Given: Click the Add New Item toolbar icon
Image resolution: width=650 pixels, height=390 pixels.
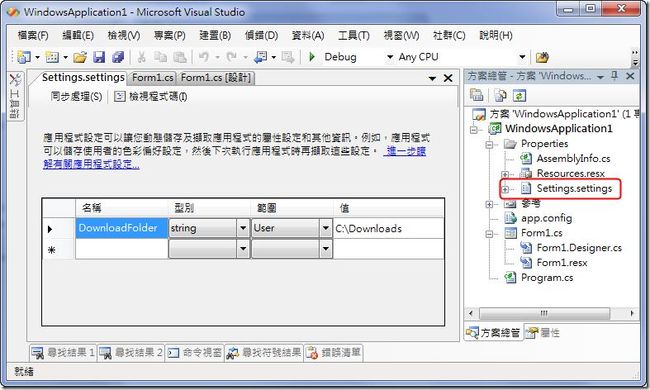Looking at the screenshot, I should (x=52, y=57).
